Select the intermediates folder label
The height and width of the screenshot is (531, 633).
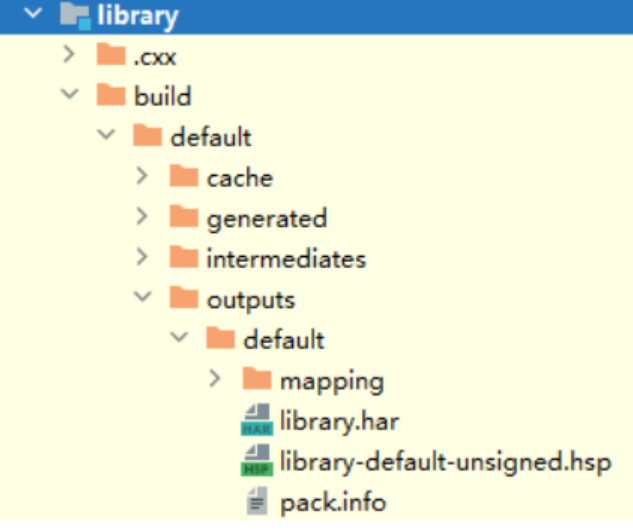pyautogui.click(x=286, y=259)
